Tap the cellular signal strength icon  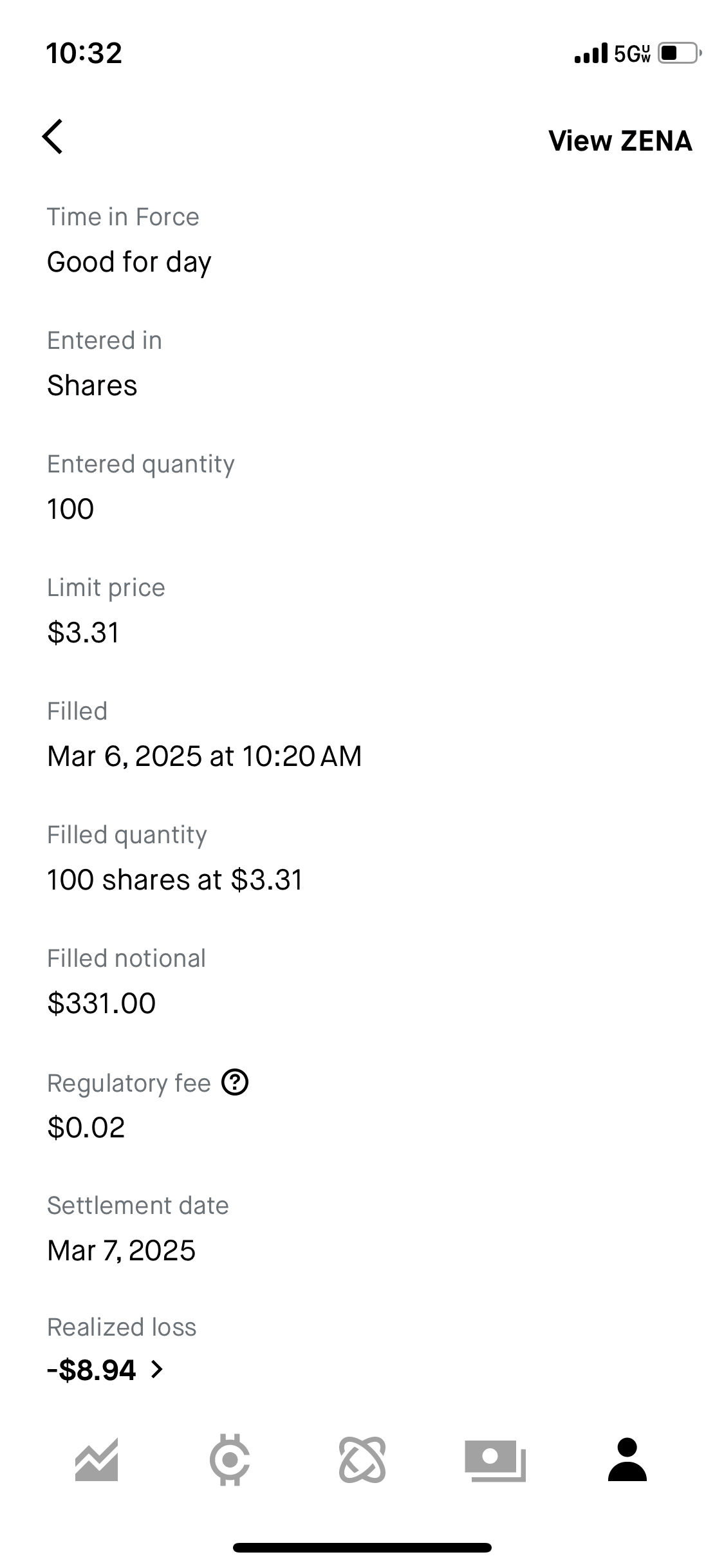[590, 53]
